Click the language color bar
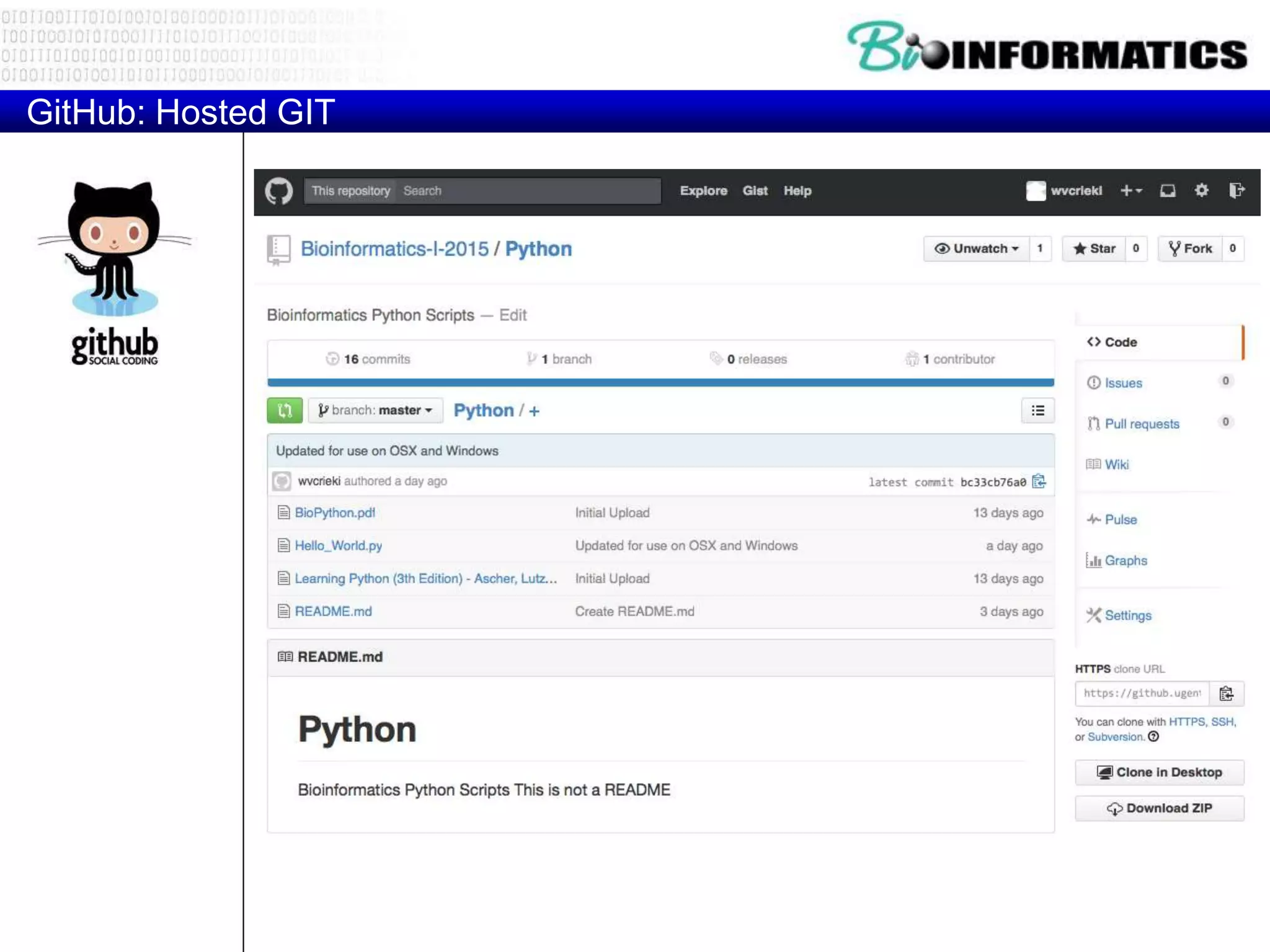Viewport: 1270px width, 952px height. click(660, 383)
